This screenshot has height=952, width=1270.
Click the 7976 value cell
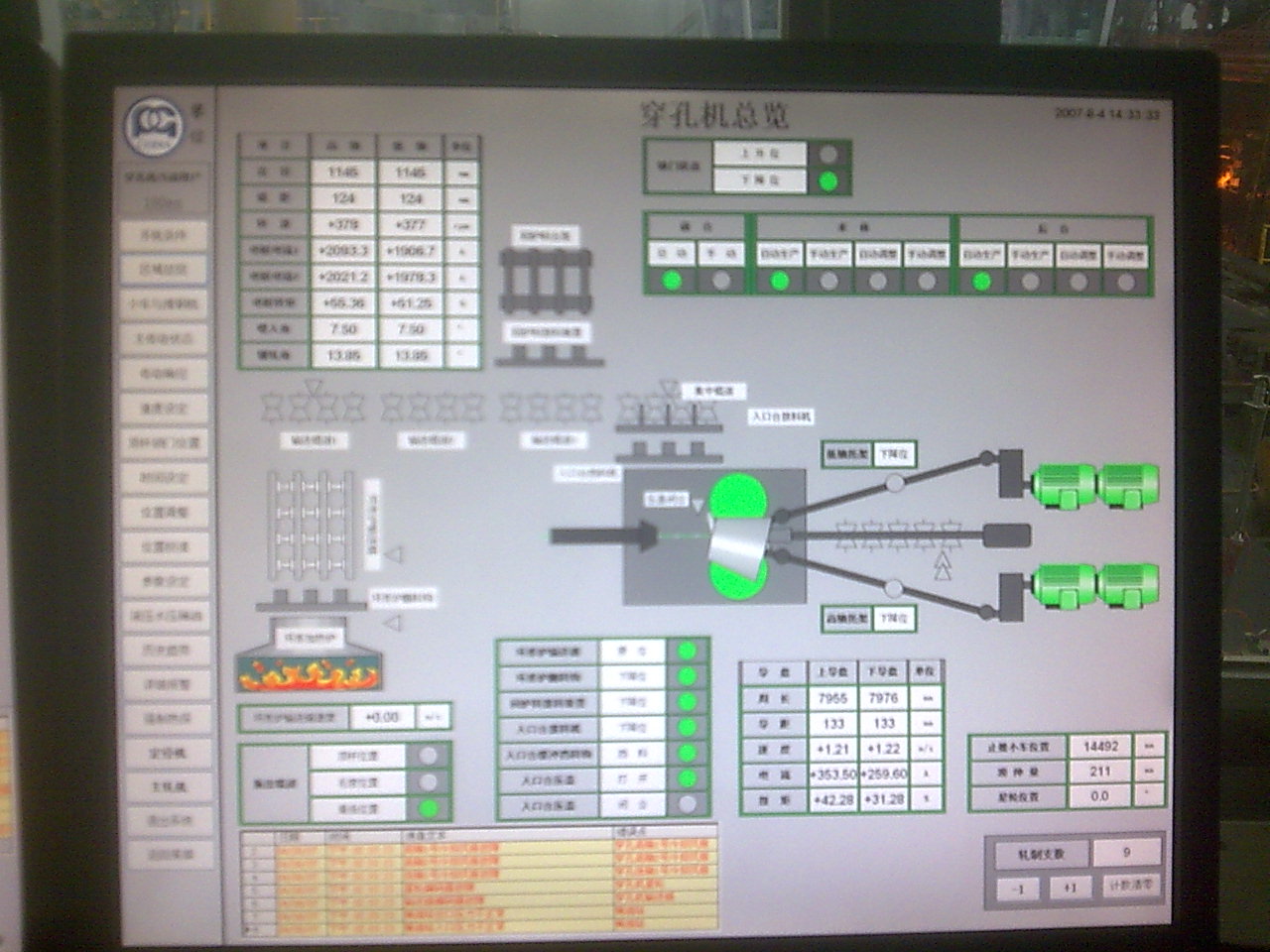point(883,698)
